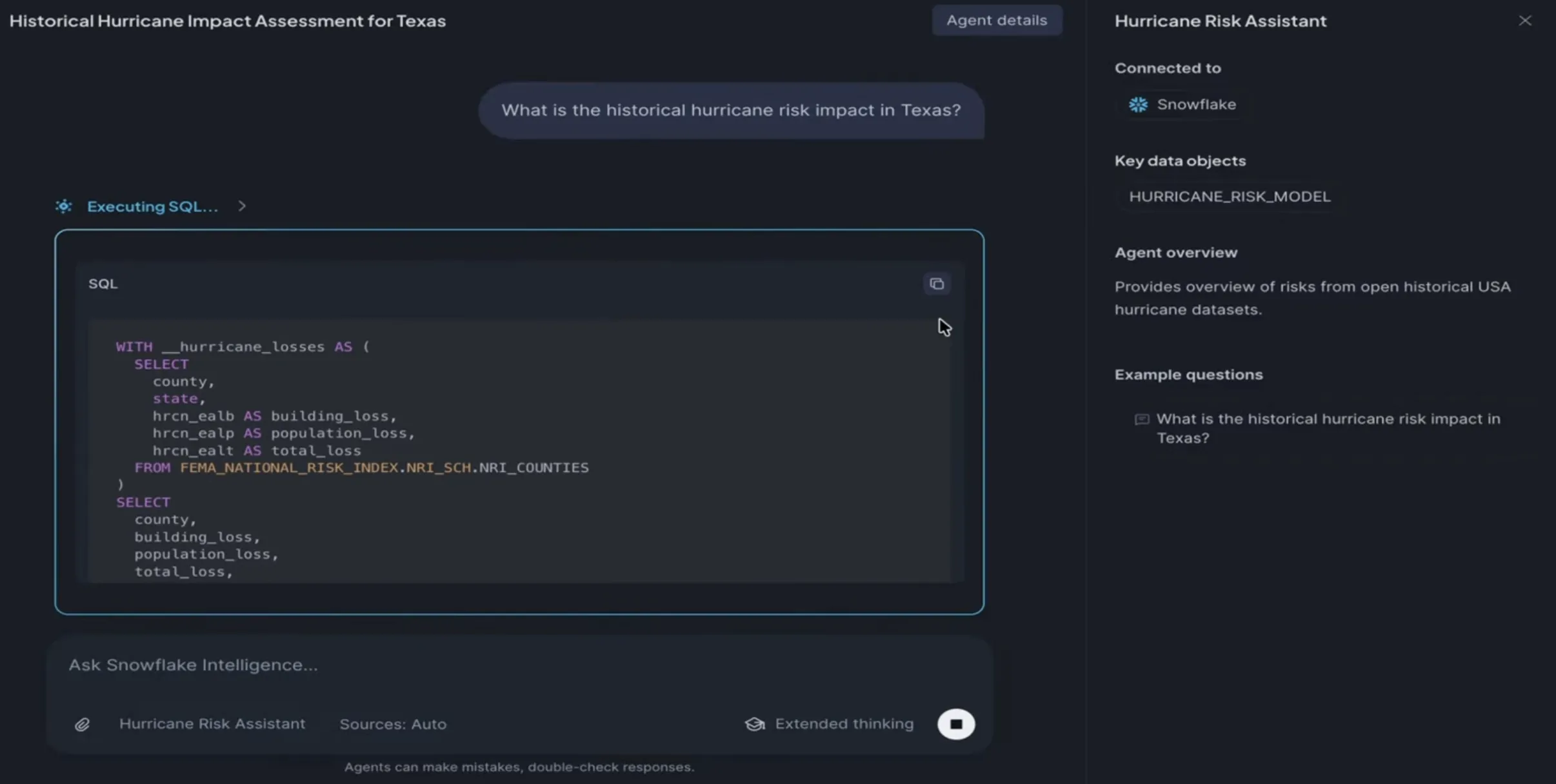Click the Executing SQL spinner icon

coord(63,206)
